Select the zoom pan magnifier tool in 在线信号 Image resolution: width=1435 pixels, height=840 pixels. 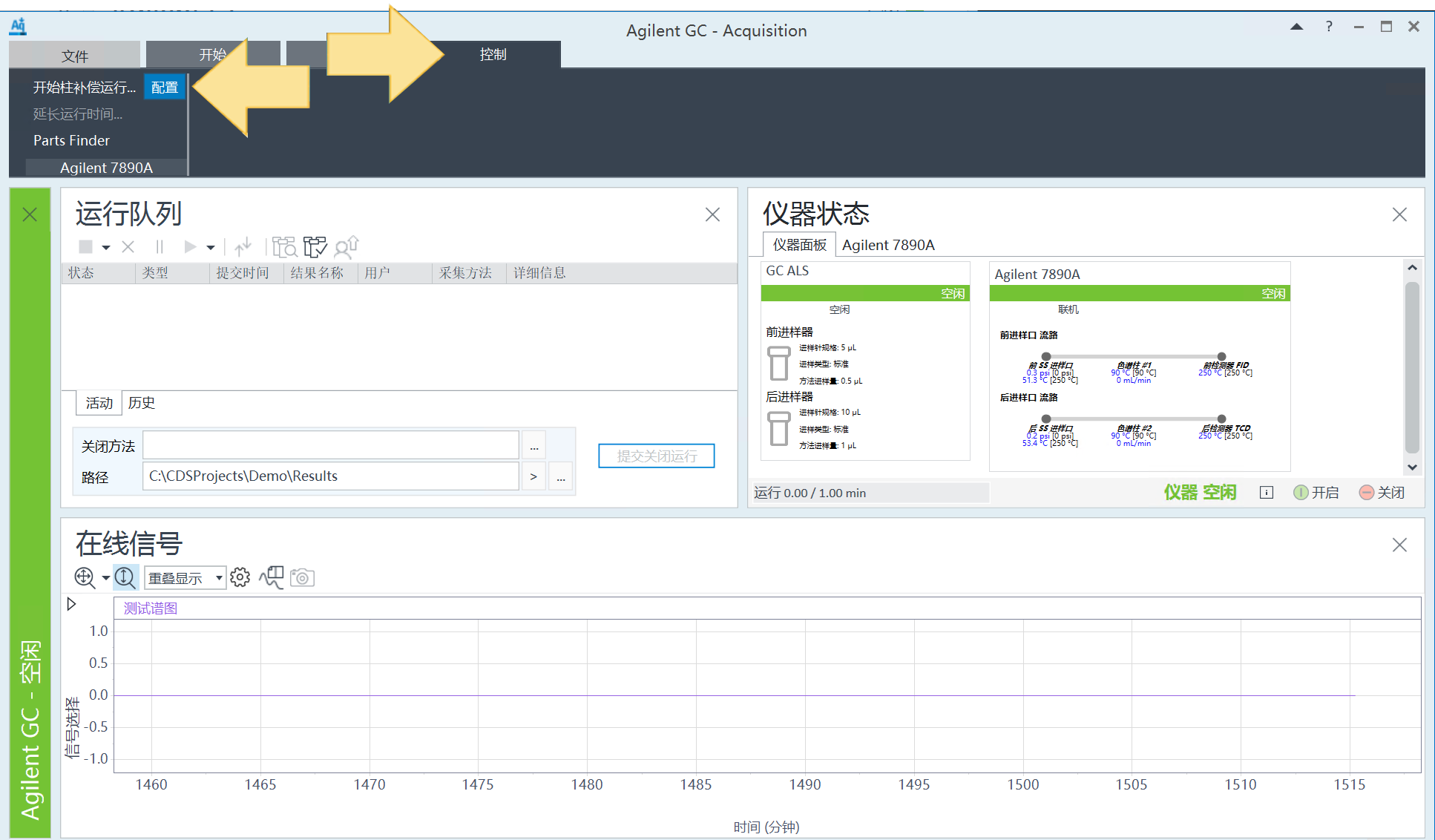(x=85, y=577)
